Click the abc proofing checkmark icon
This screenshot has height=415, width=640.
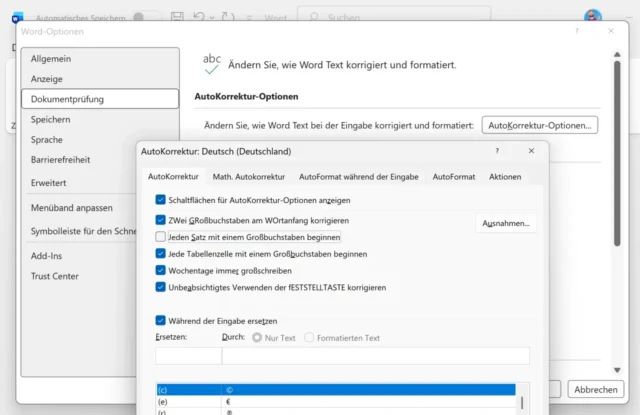click(x=212, y=64)
